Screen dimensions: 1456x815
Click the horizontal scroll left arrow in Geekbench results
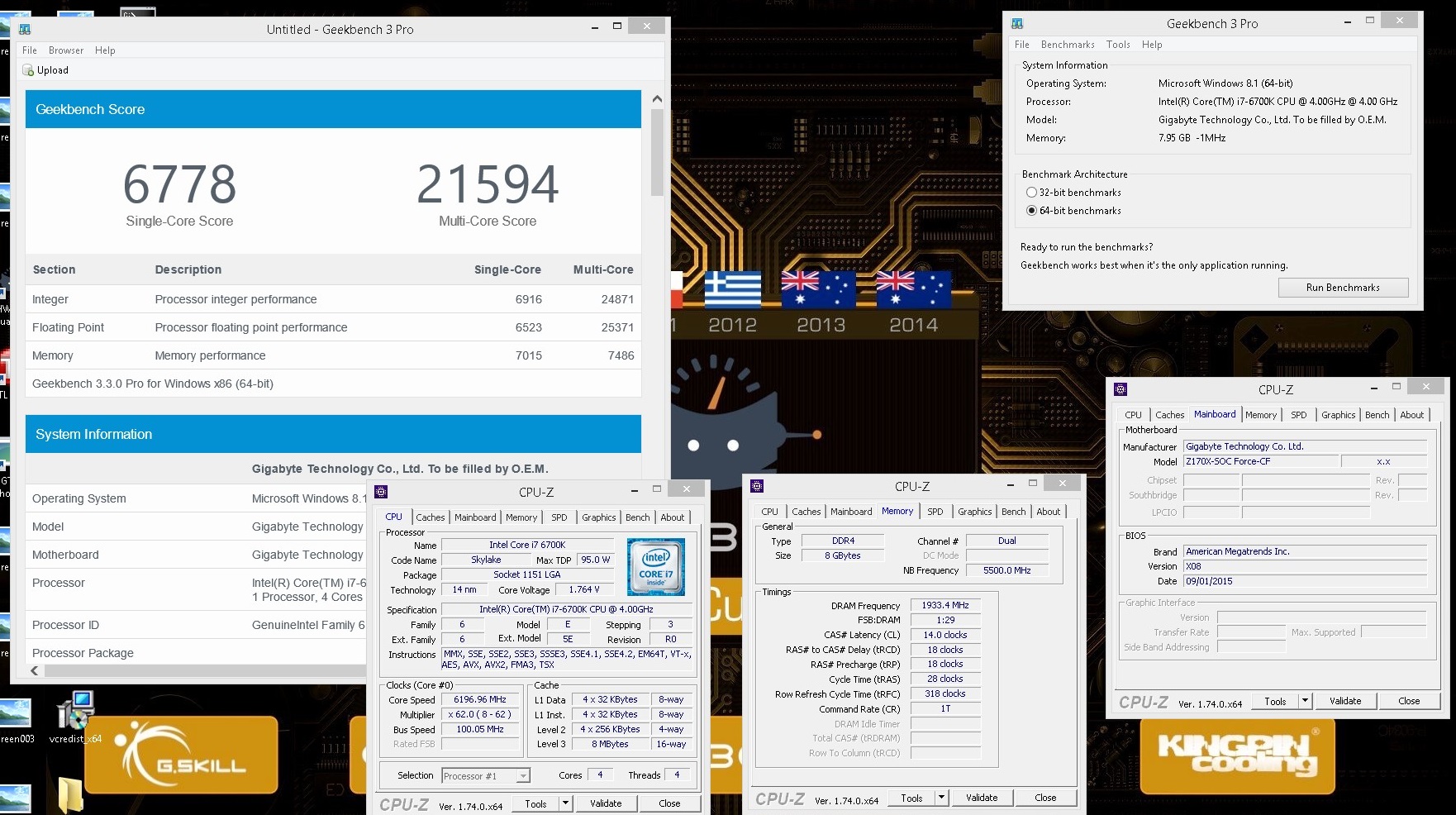[x=35, y=670]
